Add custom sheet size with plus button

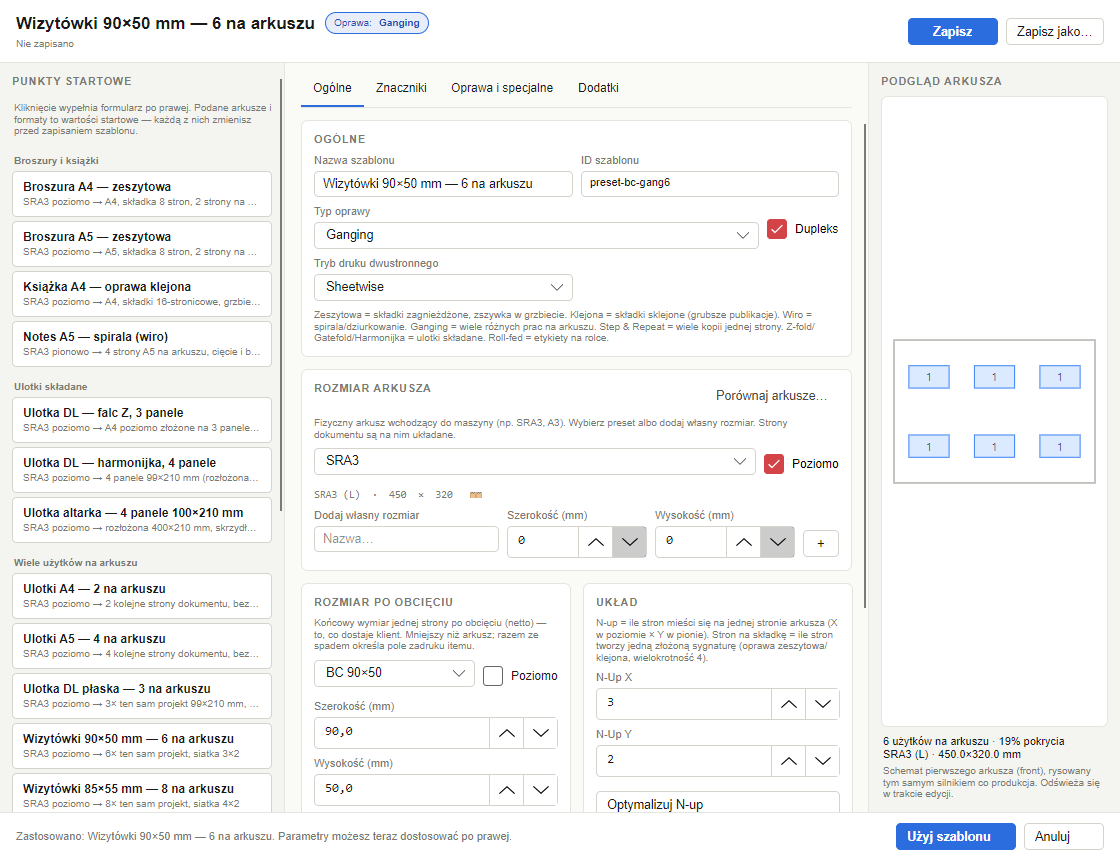coord(821,543)
